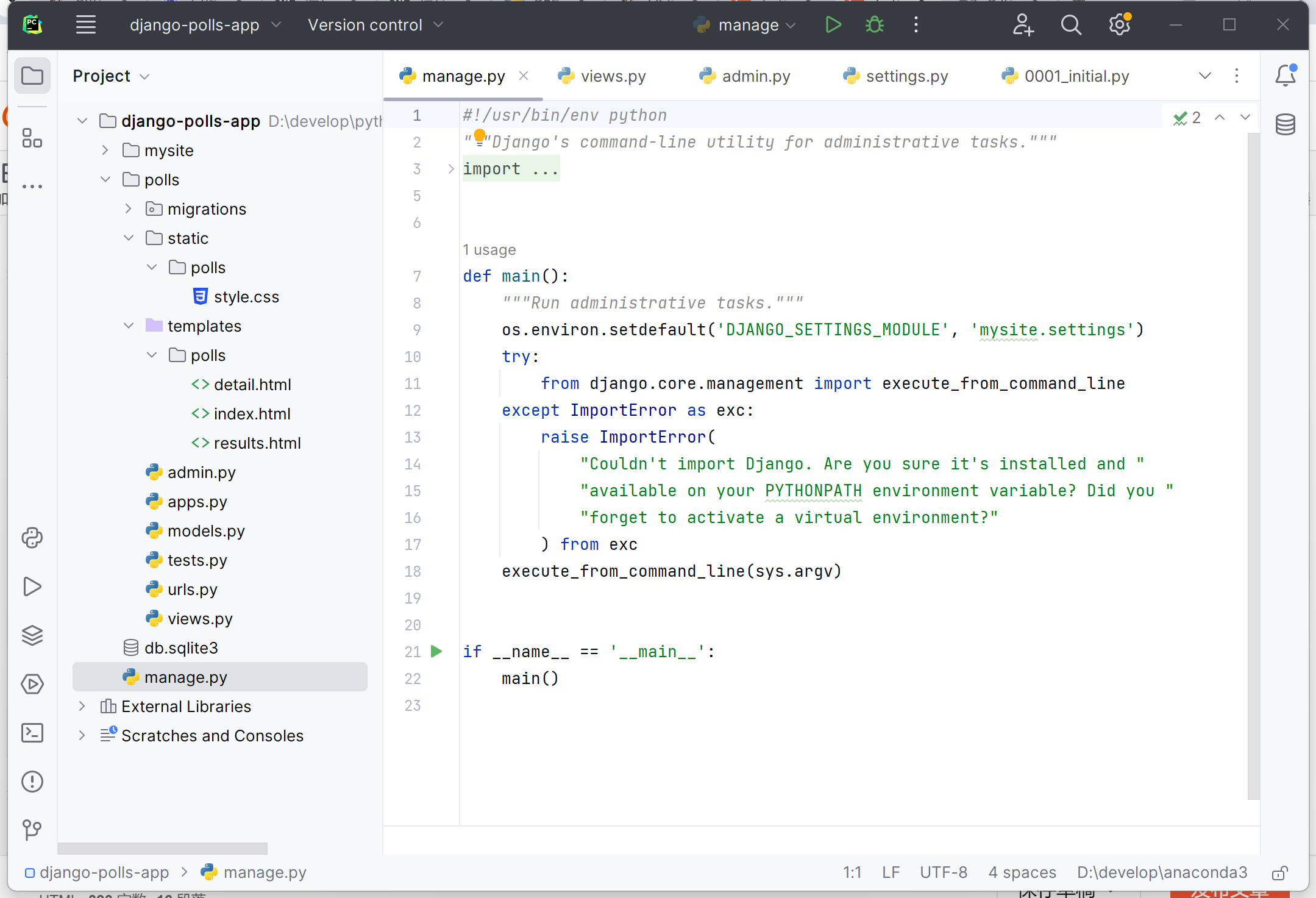Open the Structure tool window
Viewport: 1316px width, 898px height.
pos(32,138)
